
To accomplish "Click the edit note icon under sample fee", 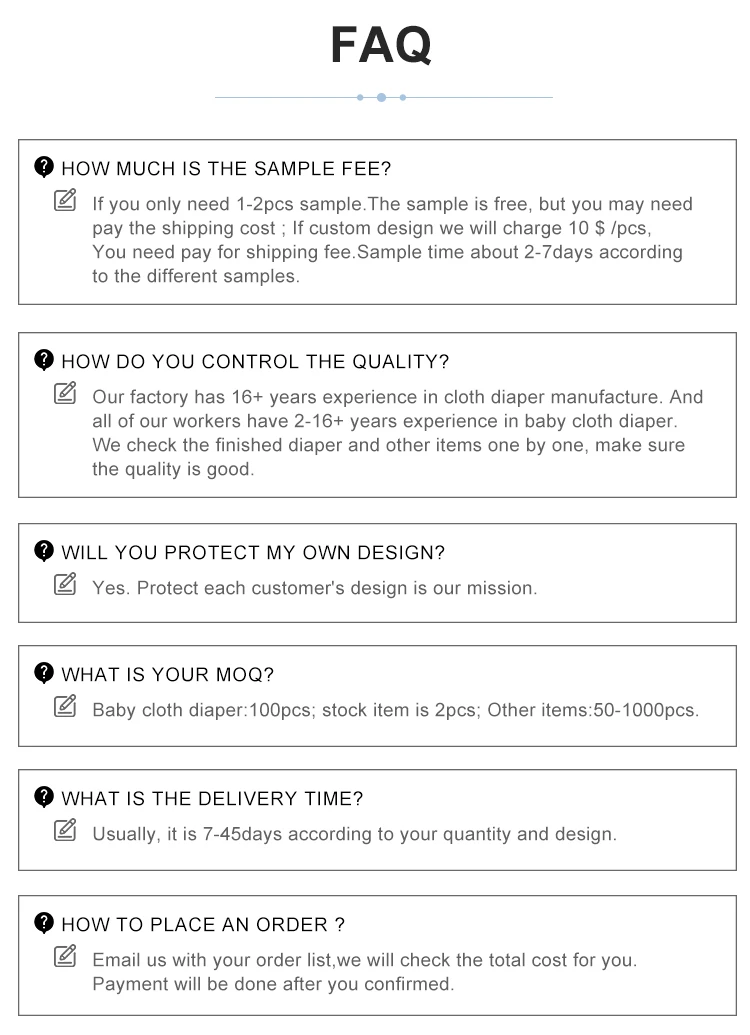I will (x=65, y=201).
